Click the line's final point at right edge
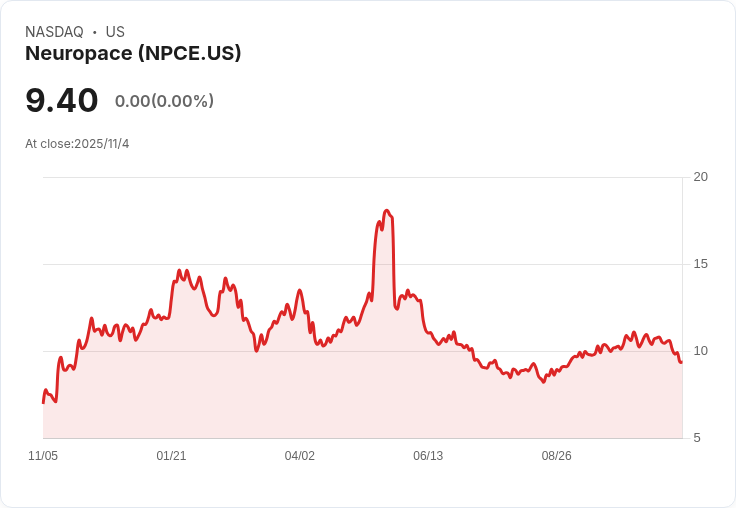The height and width of the screenshot is (508, 736). click(x=681, y=362)
